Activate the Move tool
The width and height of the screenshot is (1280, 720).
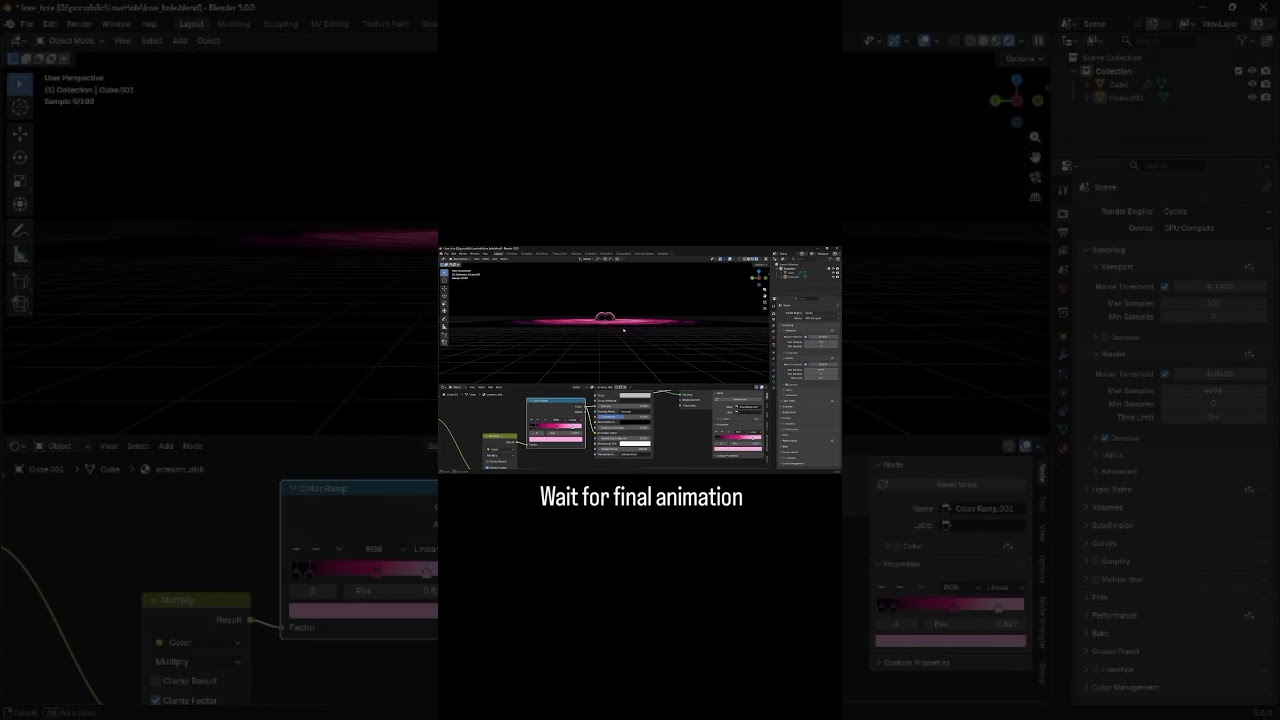coord(20,133)
